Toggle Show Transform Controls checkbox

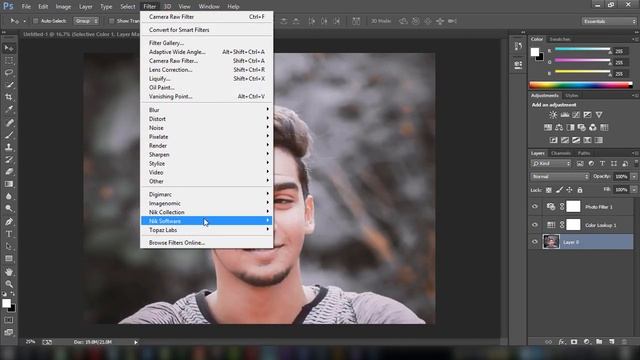[x=111, y=21]
